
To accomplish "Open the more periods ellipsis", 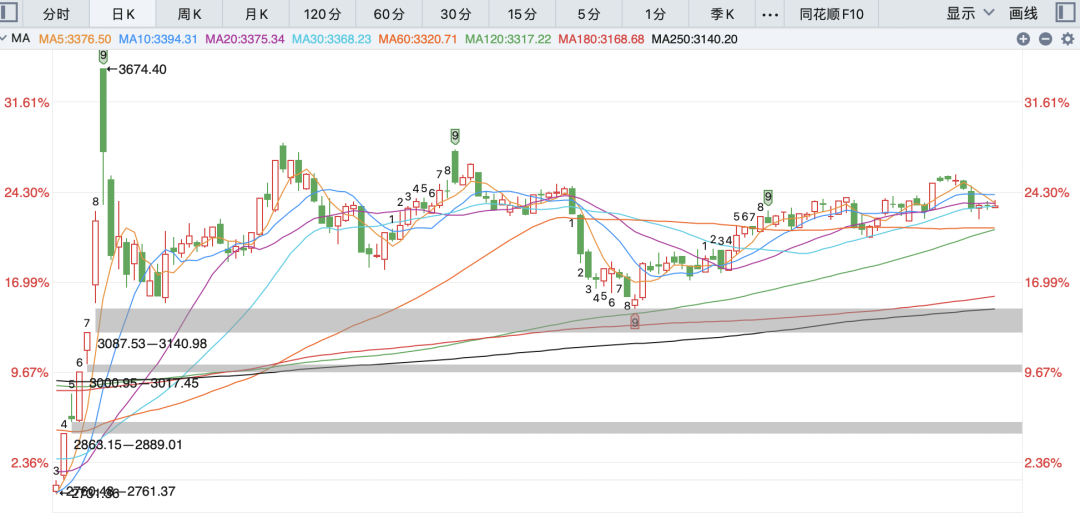I will click(x=771, y=13).
